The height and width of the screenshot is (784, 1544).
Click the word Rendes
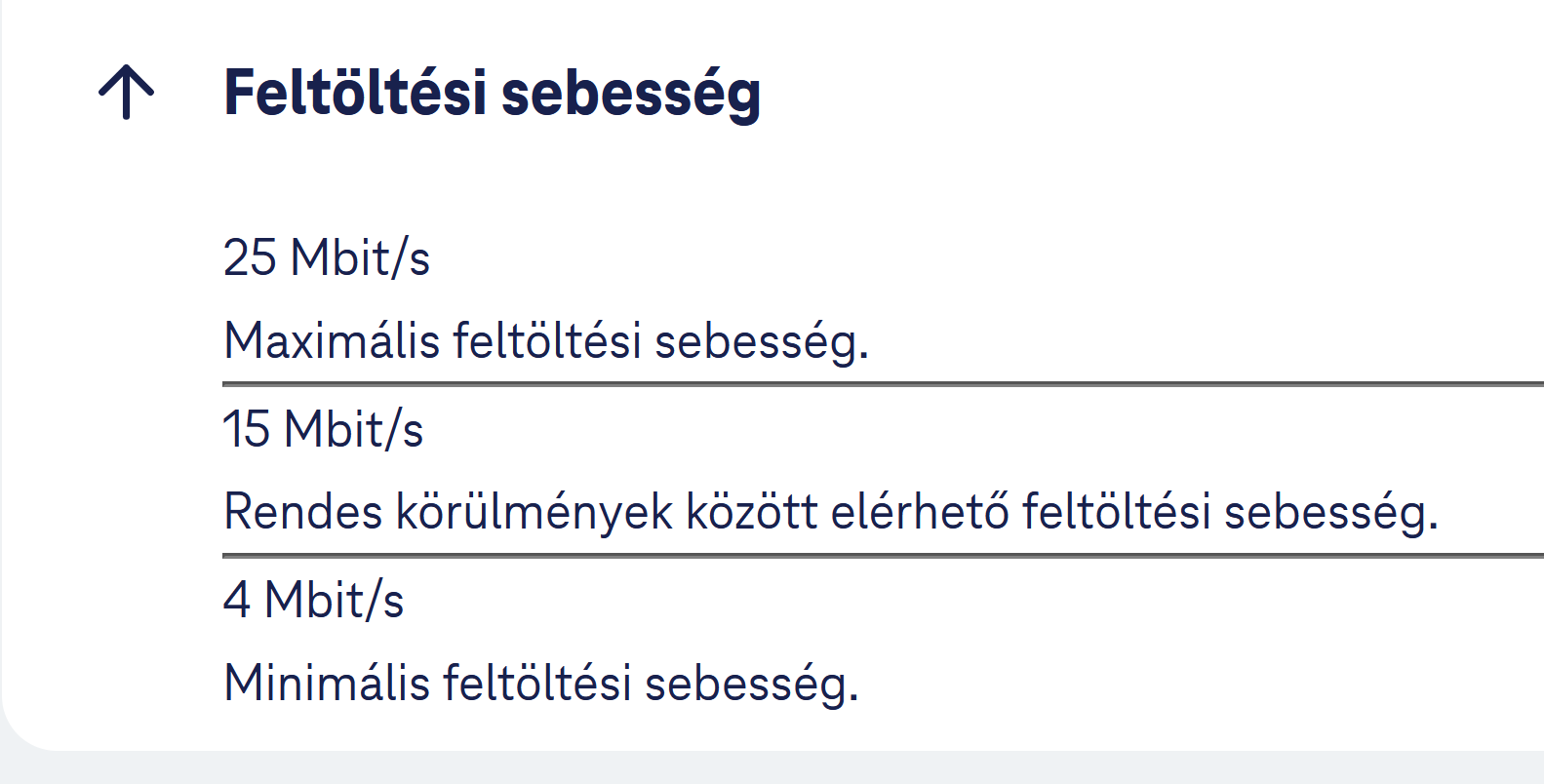click(x=303, y=512)
